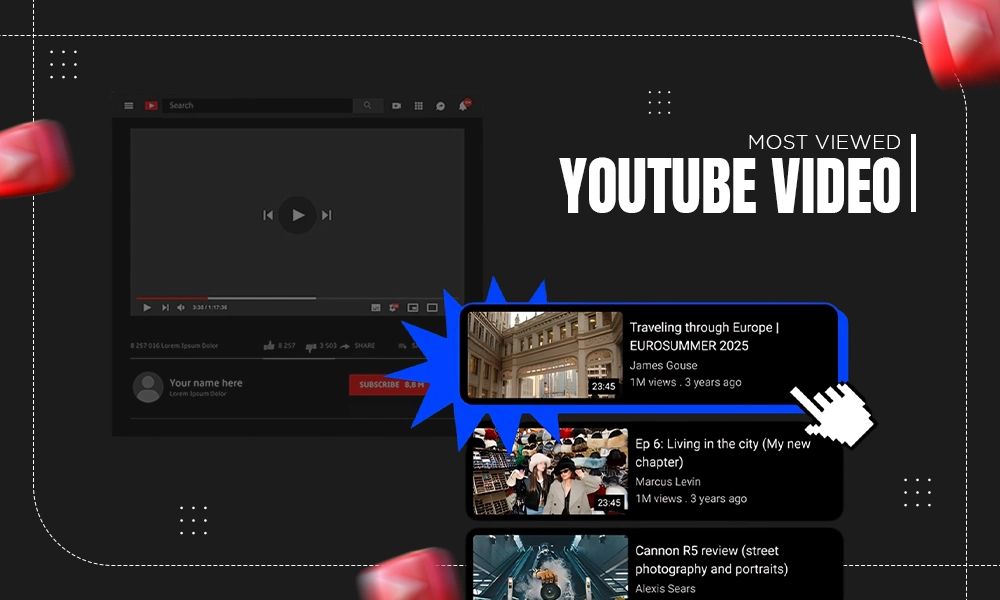Toggle the theater mode icon
This screenshot has height=600, width=1000.
click(432, 307)
